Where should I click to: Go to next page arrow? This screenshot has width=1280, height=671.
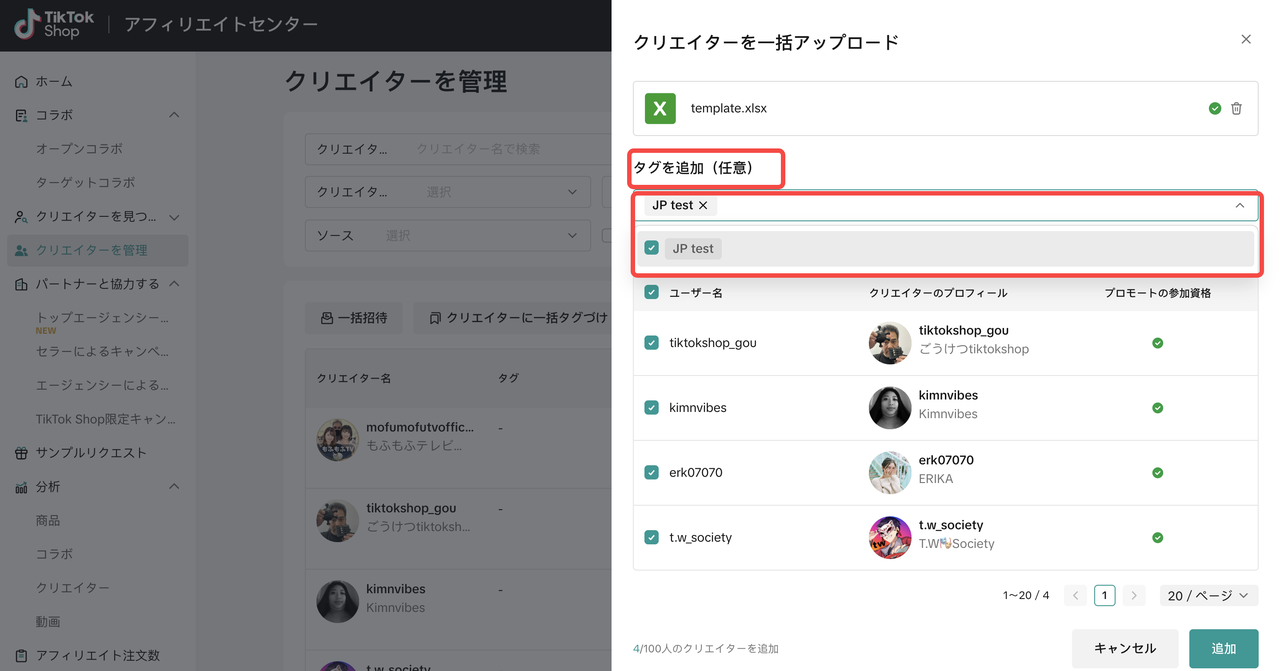(1133, 595)
